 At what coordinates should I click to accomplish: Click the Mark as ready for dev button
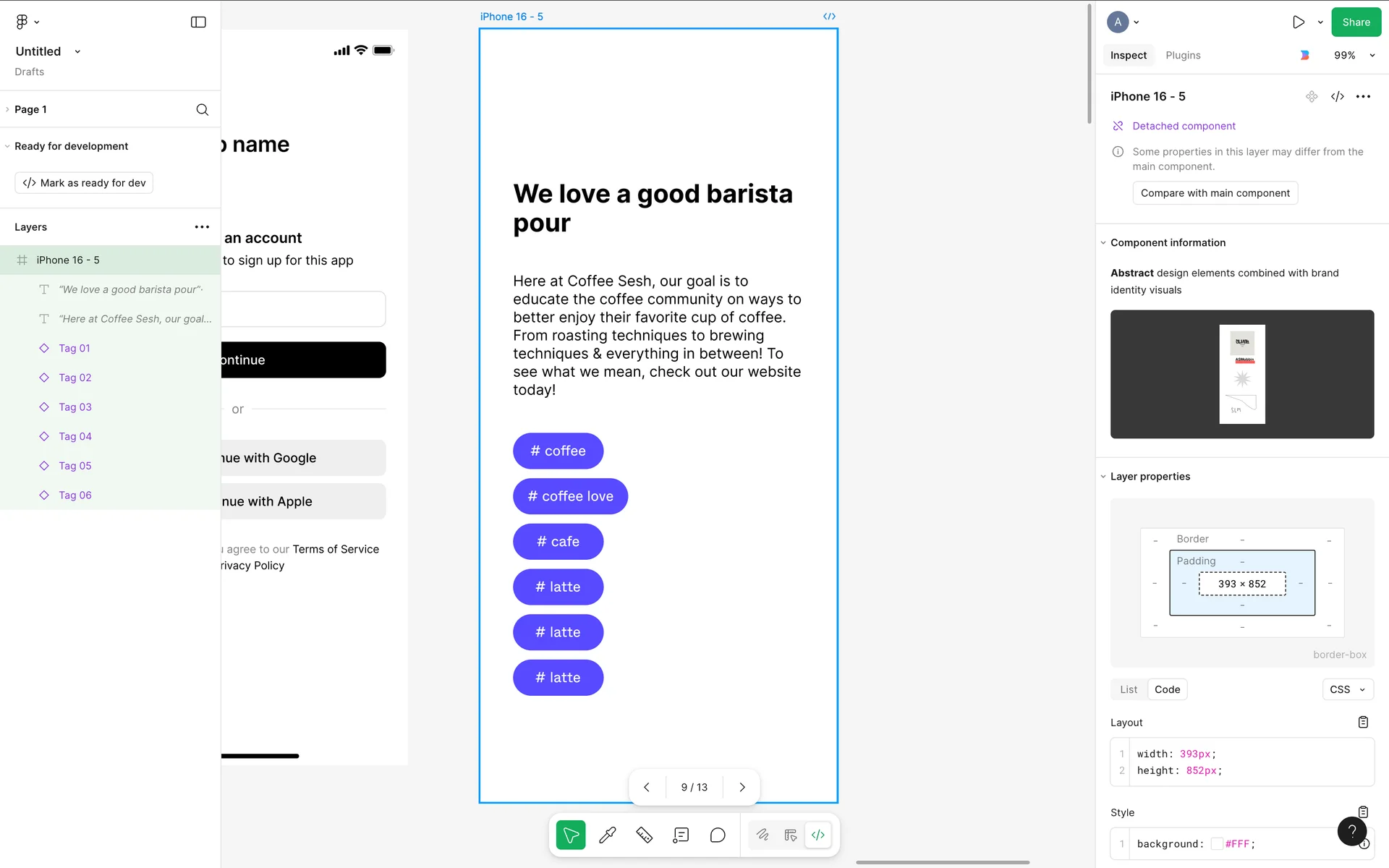click(84, 183)
